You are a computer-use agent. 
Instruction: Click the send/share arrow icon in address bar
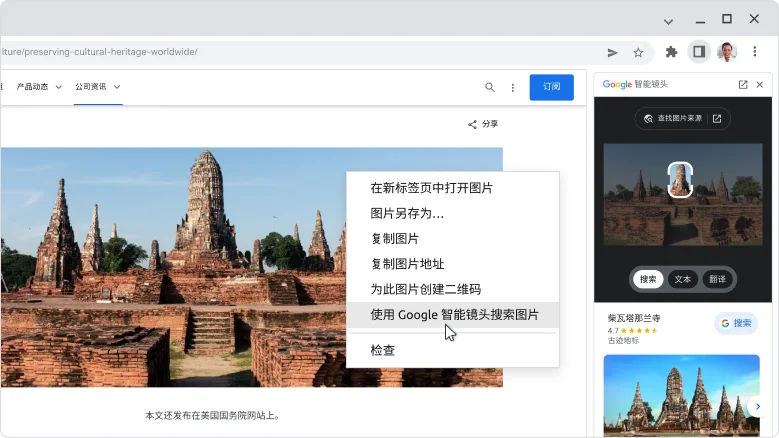pos(613,53)
